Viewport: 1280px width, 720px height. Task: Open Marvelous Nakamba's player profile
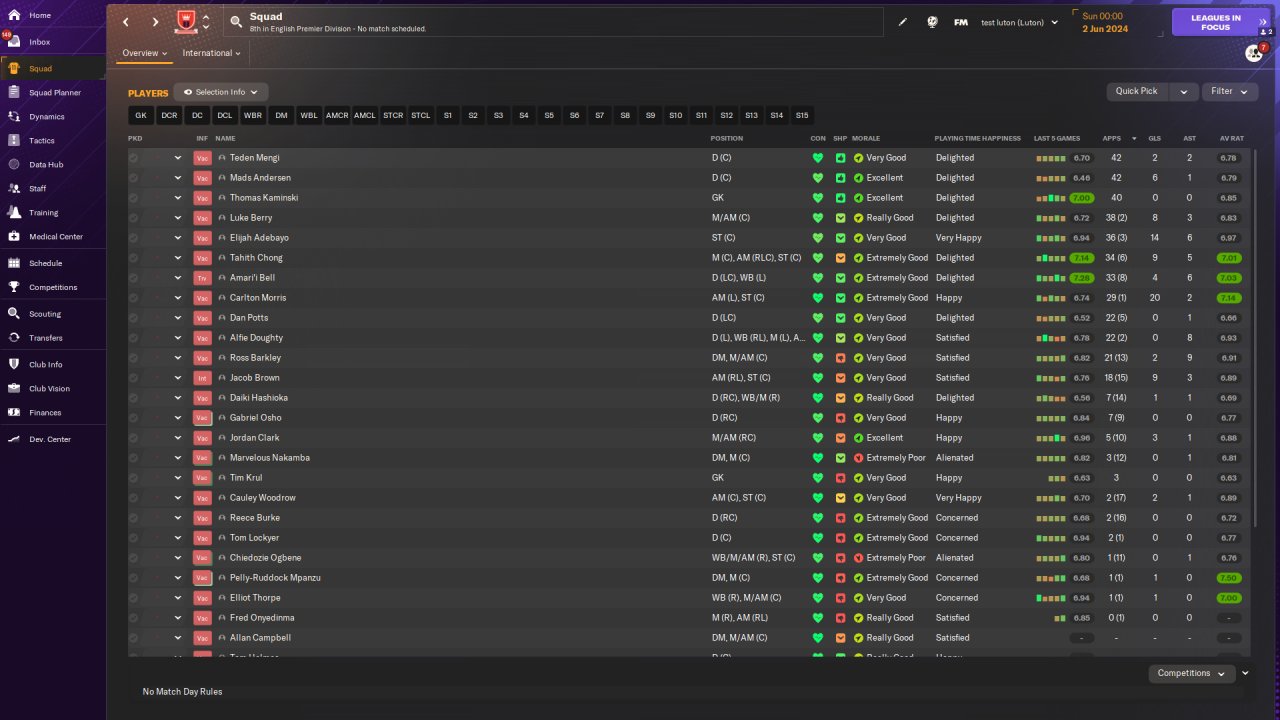pyautogui.click(x=270, y=458)
